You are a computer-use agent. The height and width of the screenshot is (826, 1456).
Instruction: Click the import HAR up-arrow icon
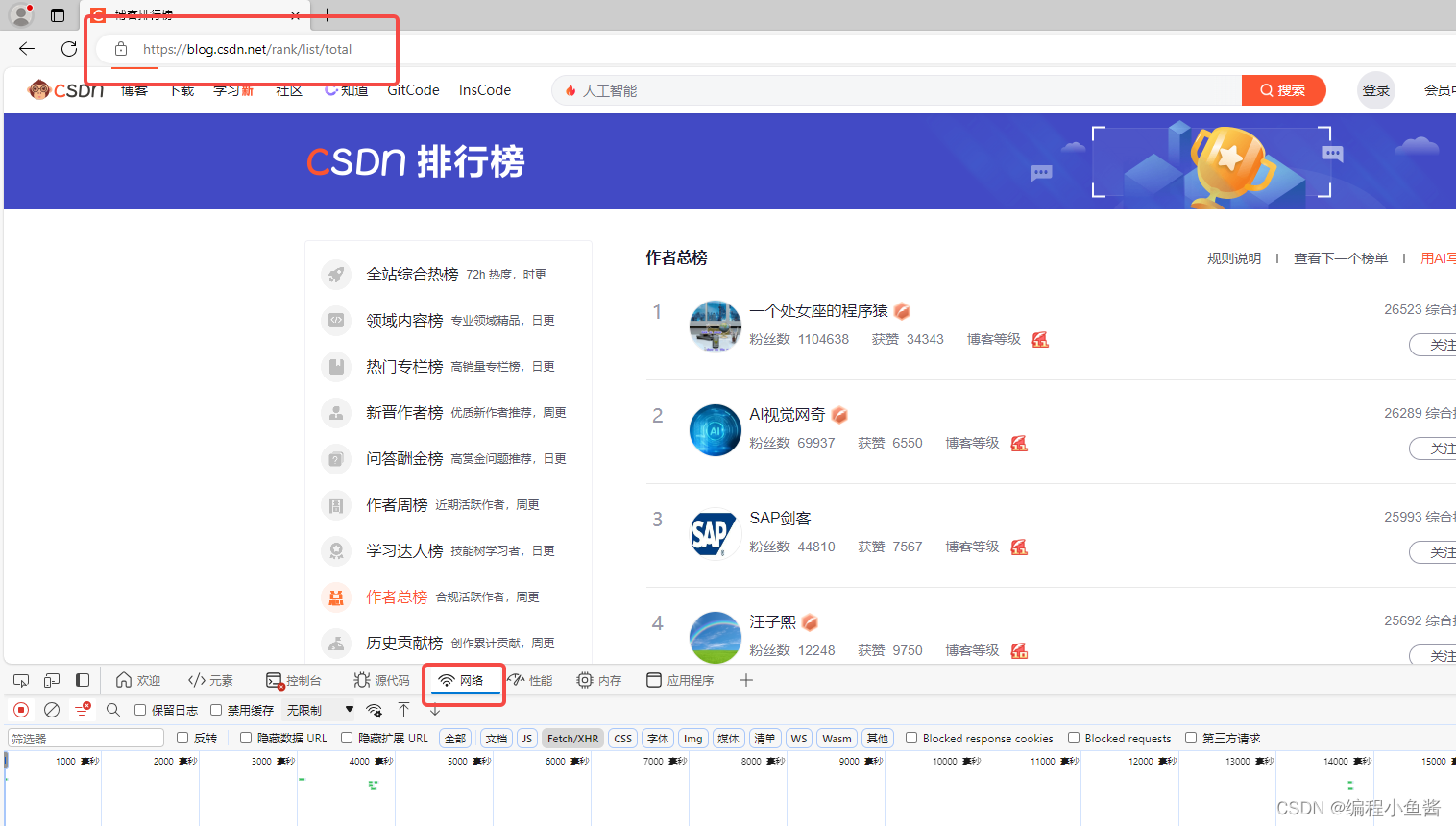pos(404,710)
